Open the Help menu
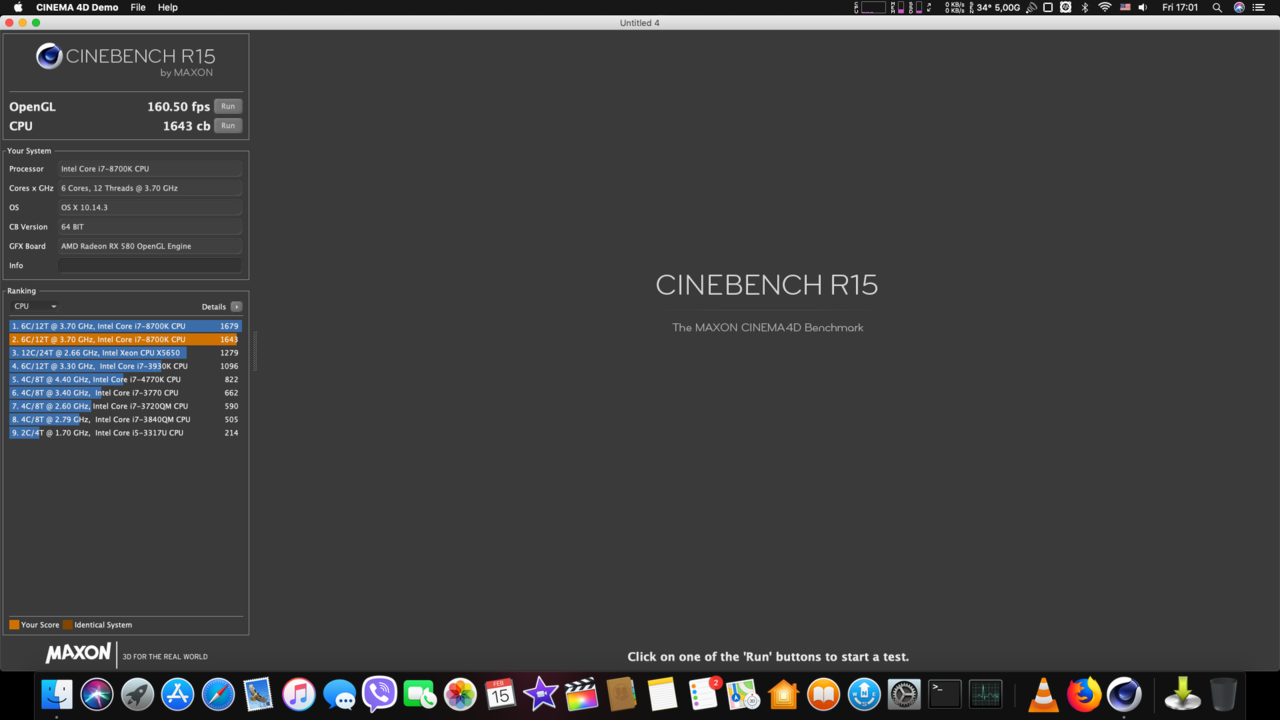1280x720 pixels. (168, 7)
